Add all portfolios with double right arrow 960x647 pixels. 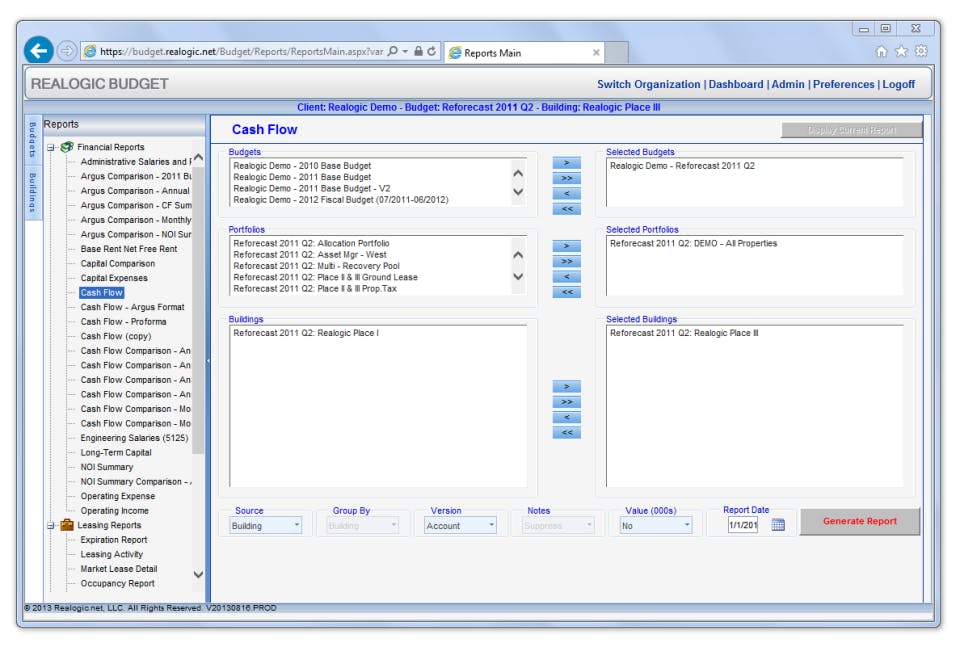pos(566,261)
